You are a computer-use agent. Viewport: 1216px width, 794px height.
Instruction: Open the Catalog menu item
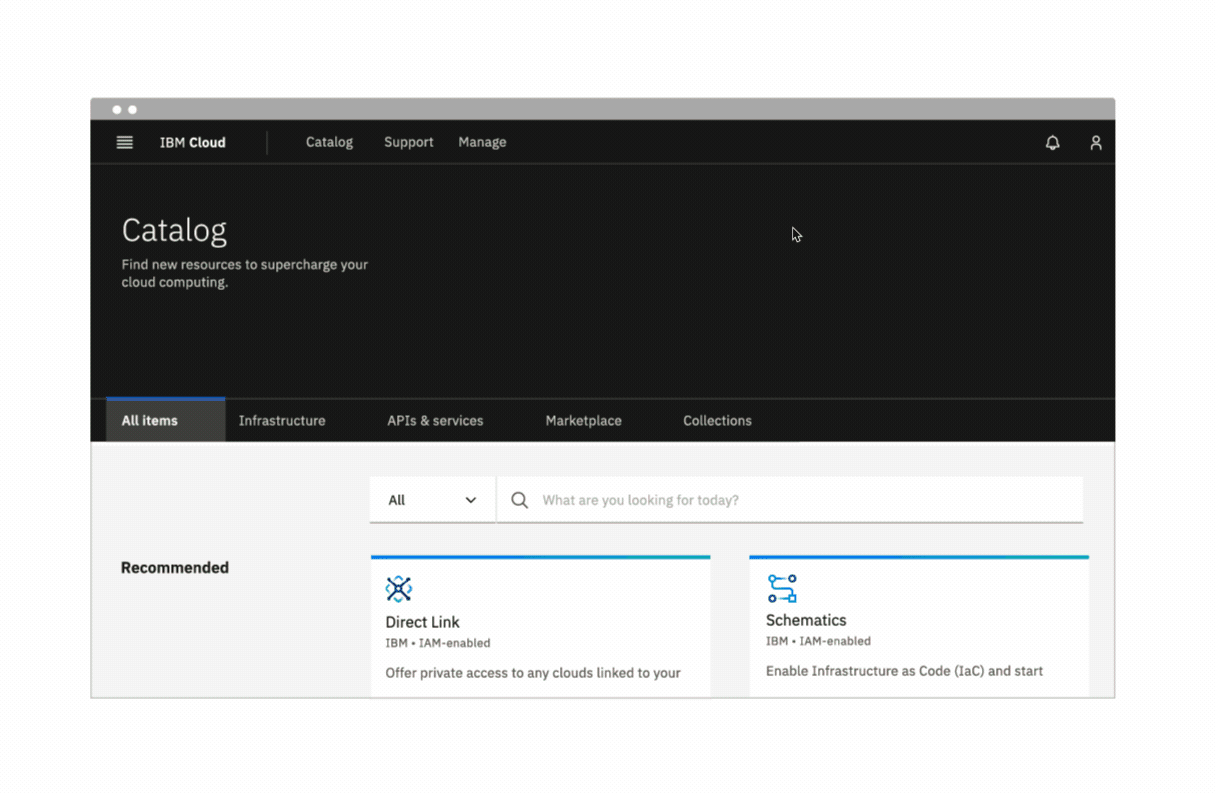[329, 143]
